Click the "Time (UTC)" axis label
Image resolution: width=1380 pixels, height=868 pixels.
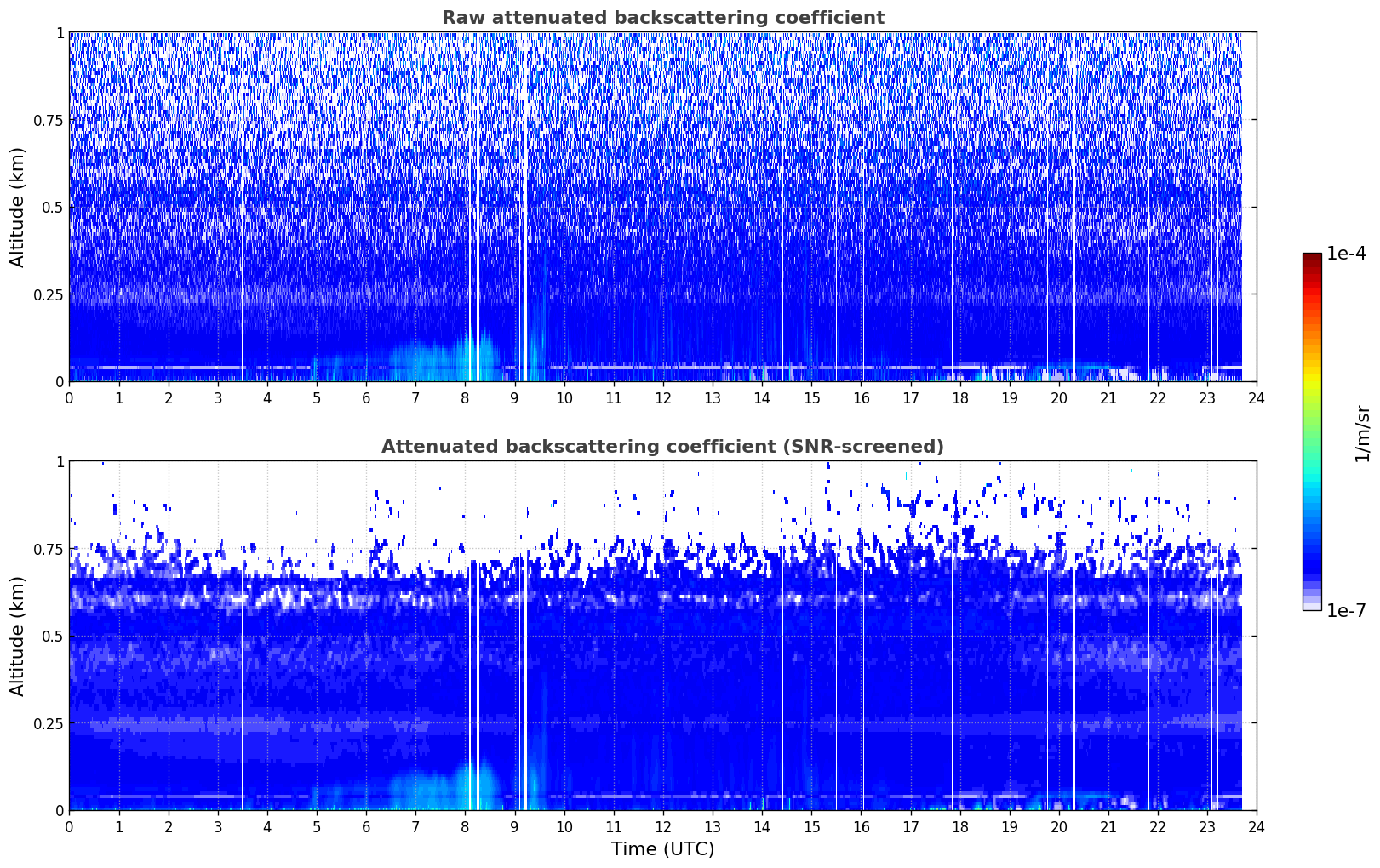point(662,849)
